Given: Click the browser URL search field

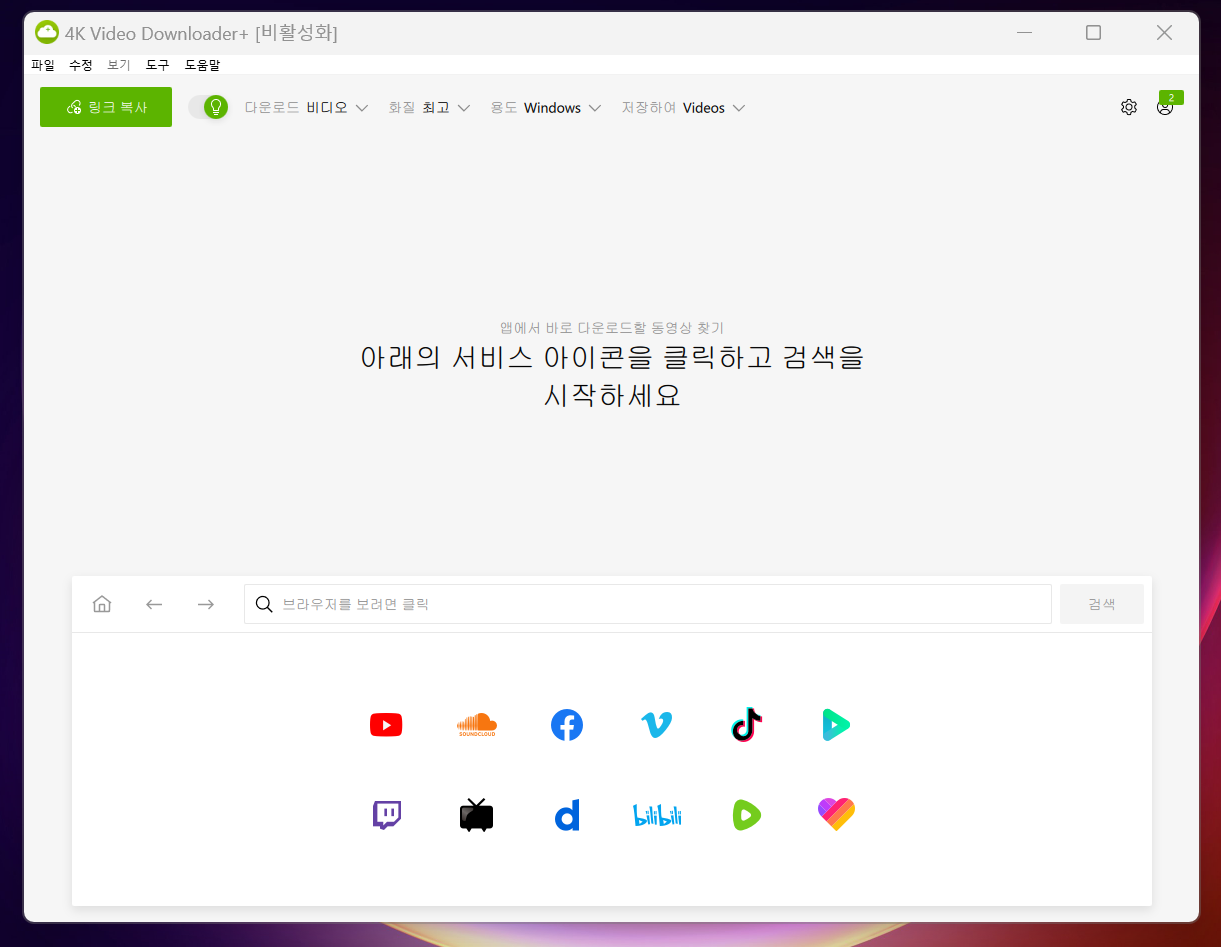Looking at the screenshot, I should tap(648, 604).
